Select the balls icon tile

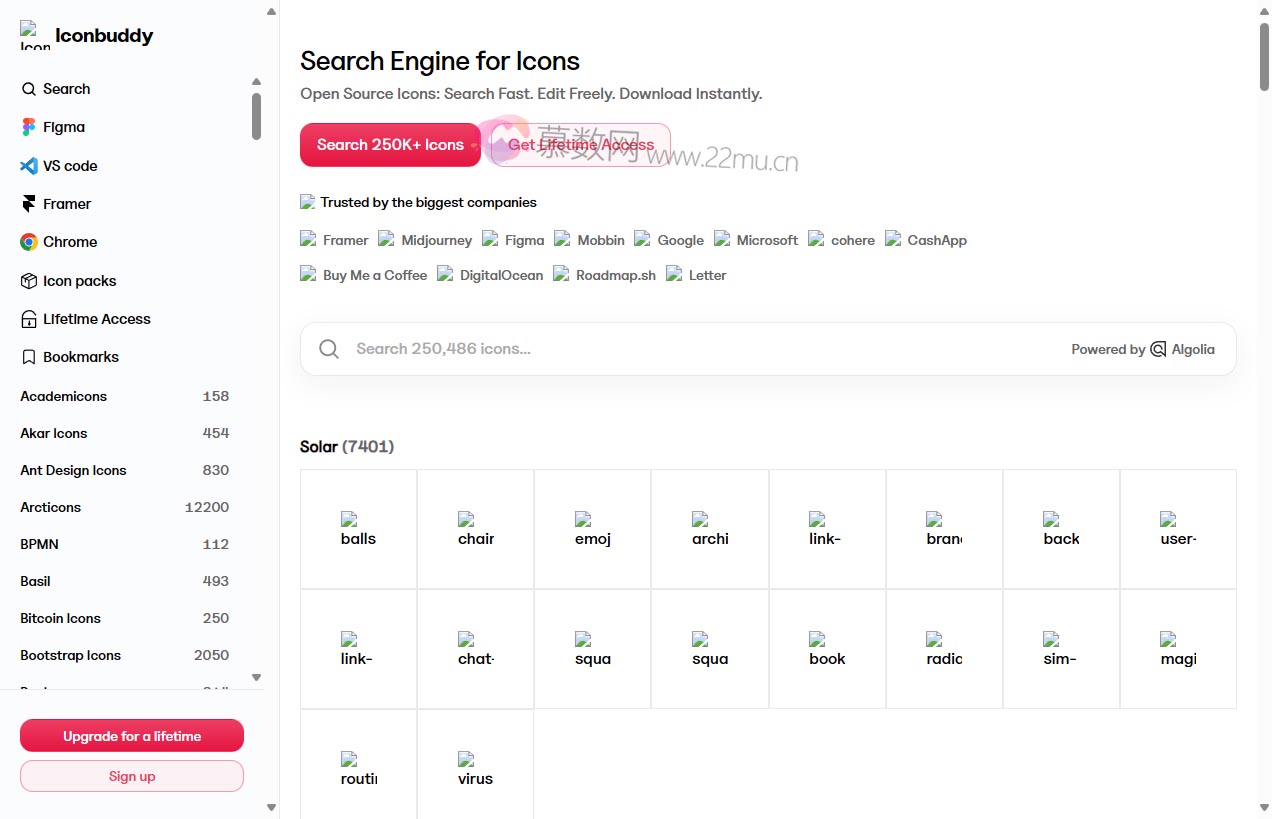click(358, 529)
